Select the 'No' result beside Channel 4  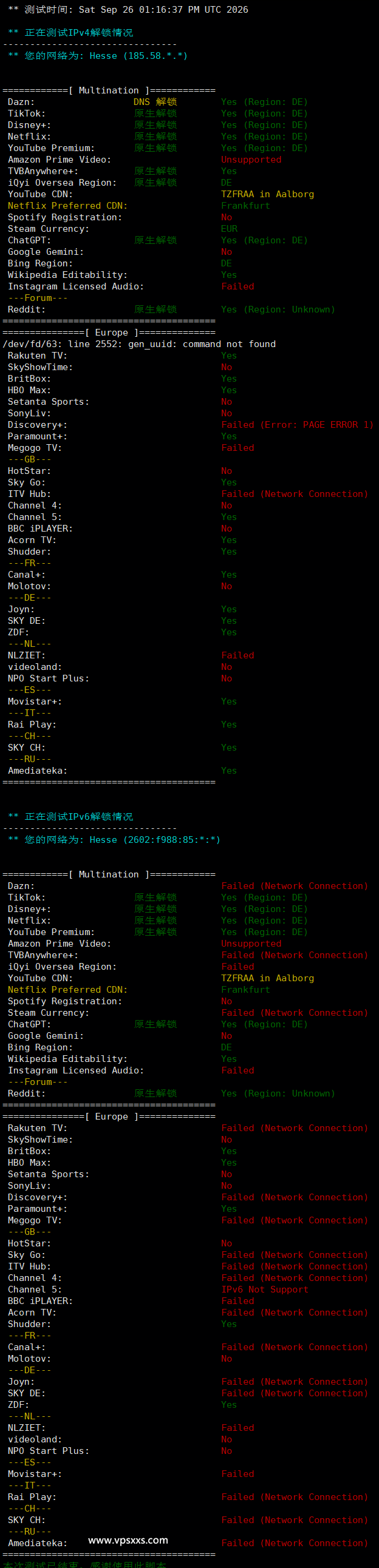227,506
